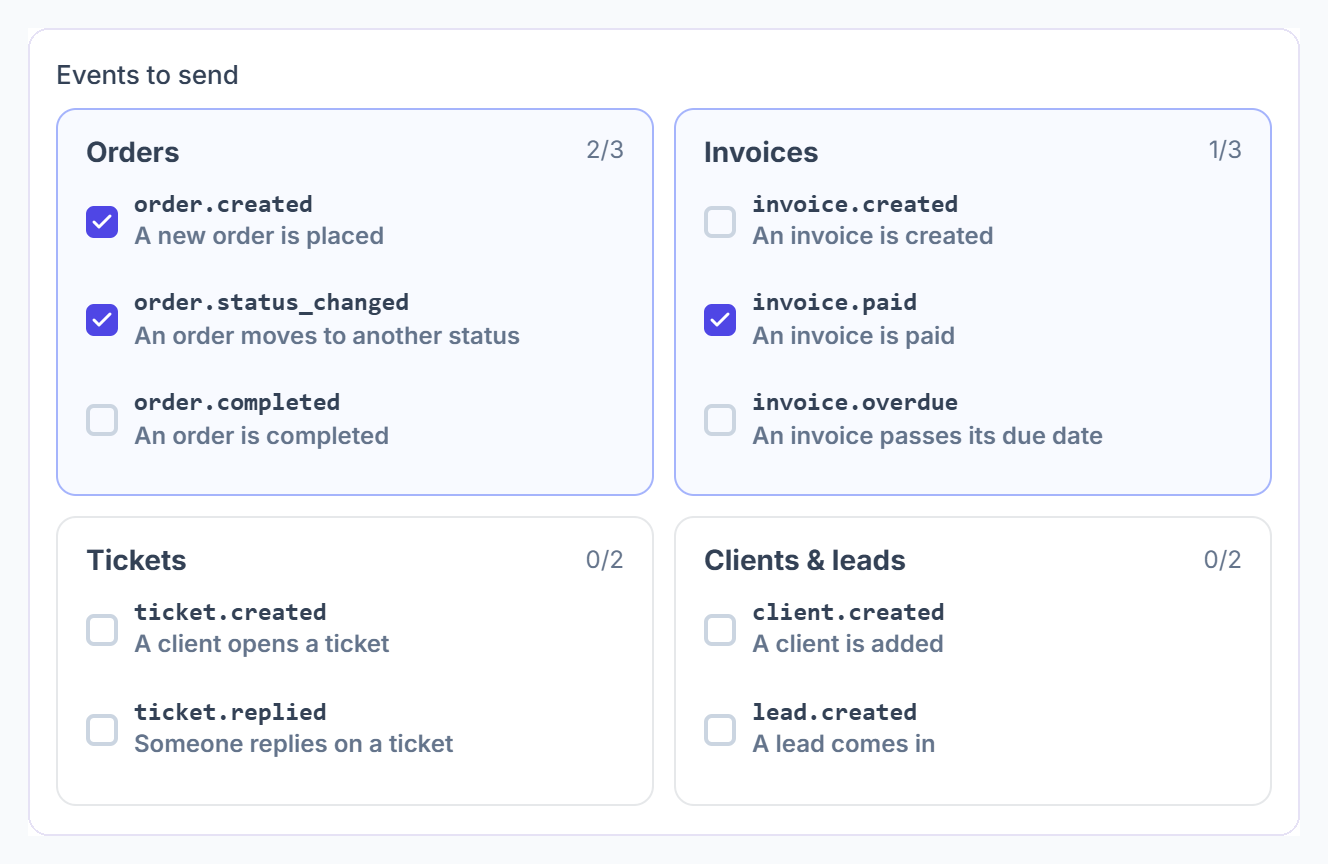This screenshot has height=864, width=1328.
Task: Click the "Orders" group heading
Action: tap(133, 152)
